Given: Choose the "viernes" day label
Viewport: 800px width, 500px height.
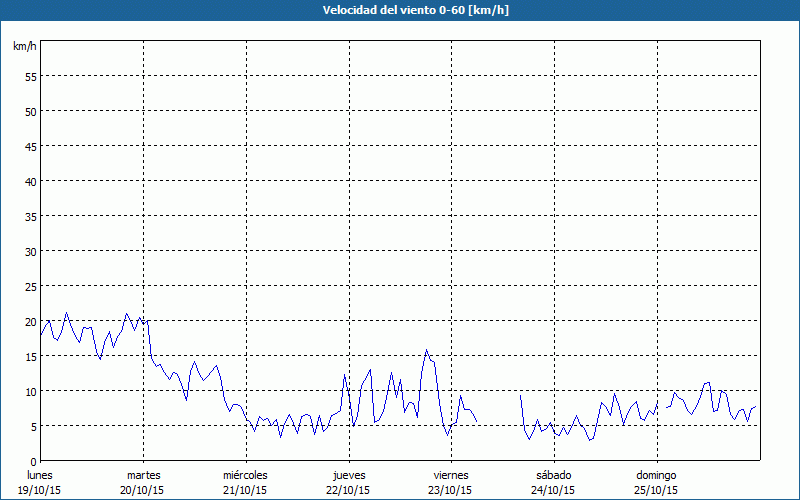Looking at the screenshot, I should tap(451, 475).
